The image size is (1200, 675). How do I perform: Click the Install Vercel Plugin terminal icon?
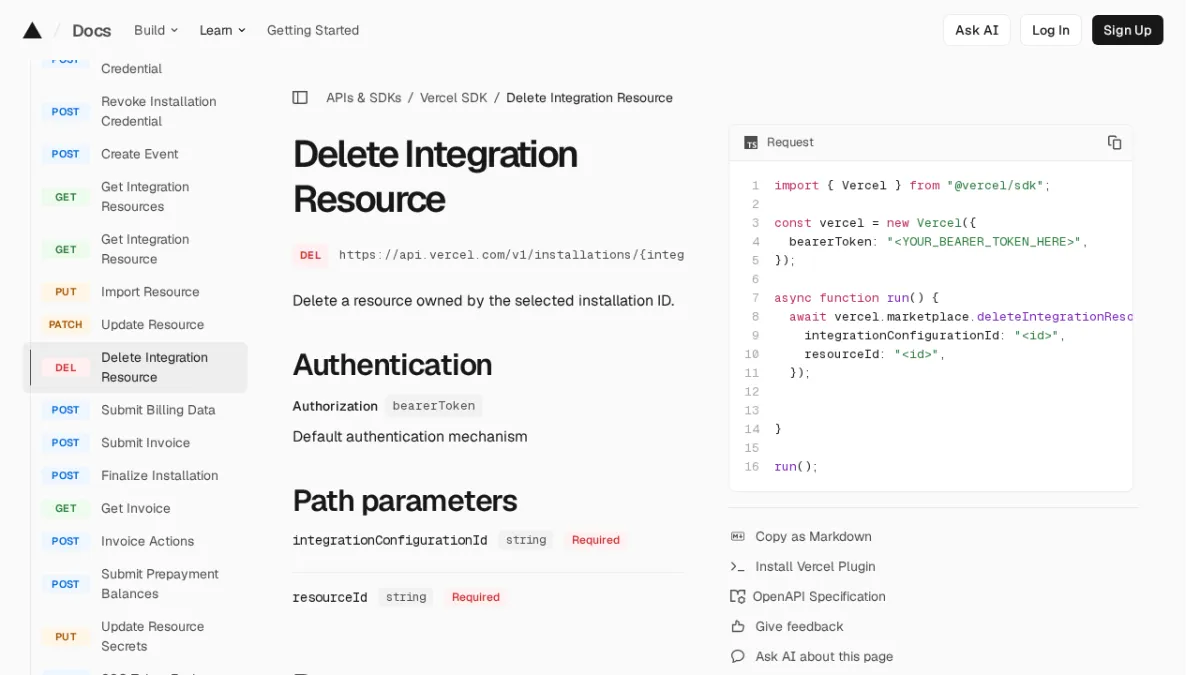coord(738,566)
